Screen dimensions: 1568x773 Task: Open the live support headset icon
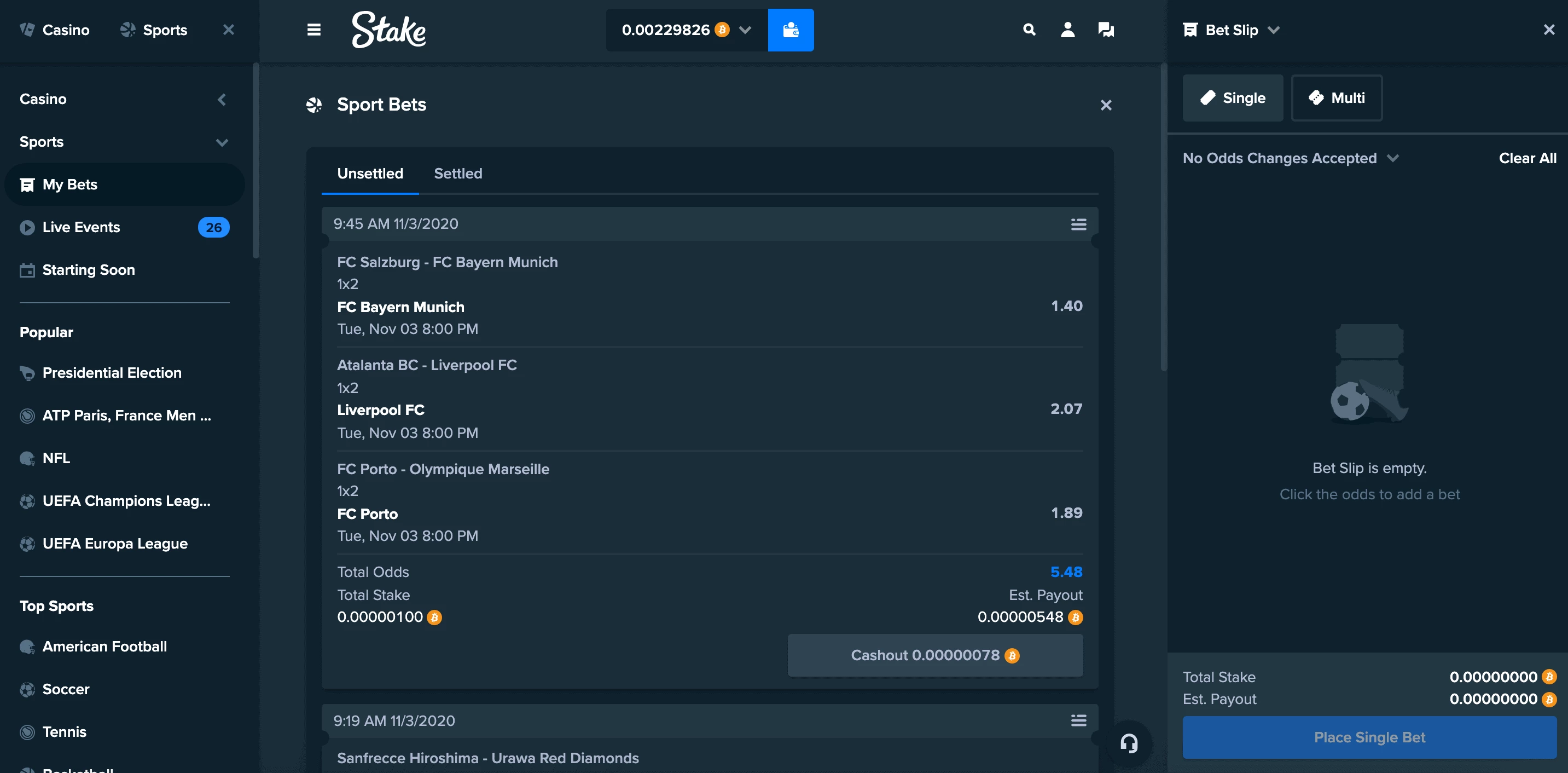point(1129,743)
